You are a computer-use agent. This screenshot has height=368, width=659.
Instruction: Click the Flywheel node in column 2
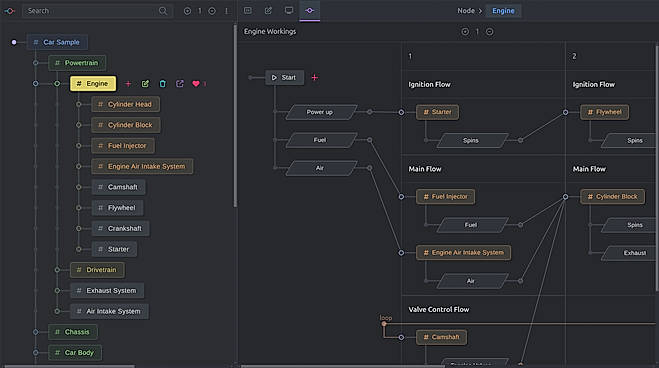[x=605, y=112]
